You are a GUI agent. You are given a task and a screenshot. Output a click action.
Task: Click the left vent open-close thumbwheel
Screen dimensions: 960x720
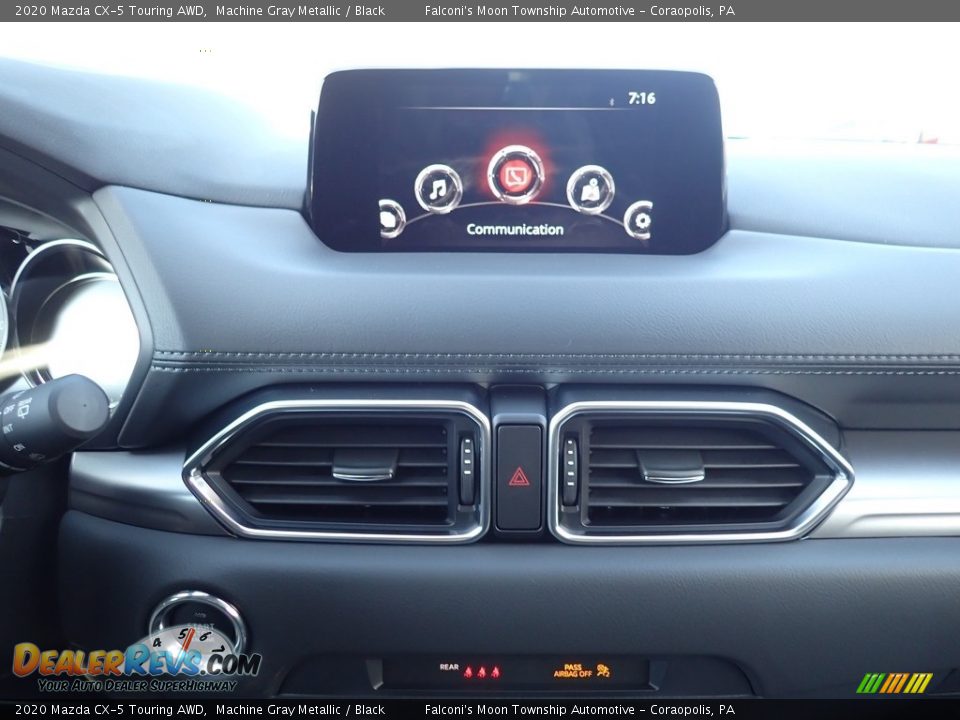[466, 470]
